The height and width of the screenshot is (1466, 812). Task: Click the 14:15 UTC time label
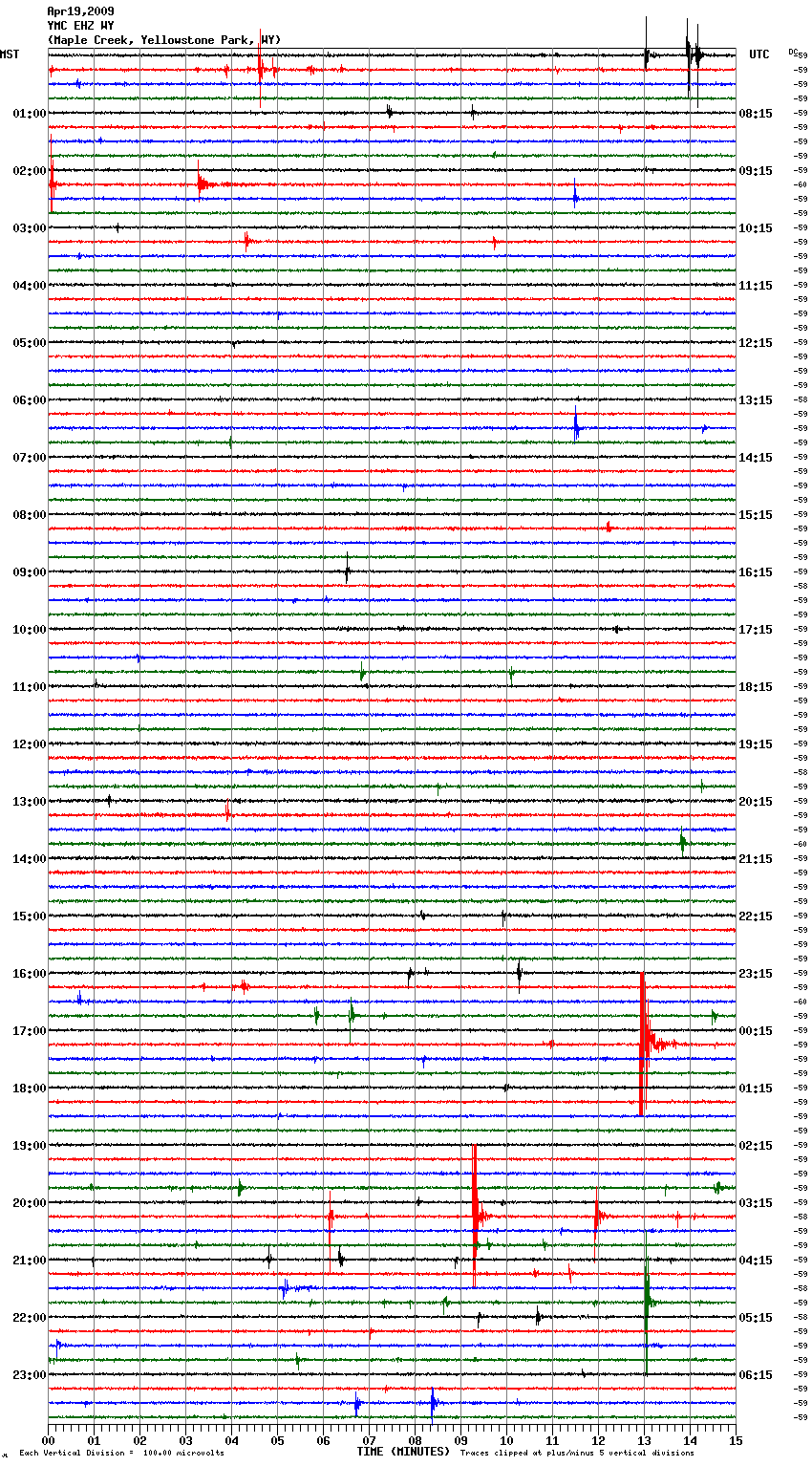756,458
